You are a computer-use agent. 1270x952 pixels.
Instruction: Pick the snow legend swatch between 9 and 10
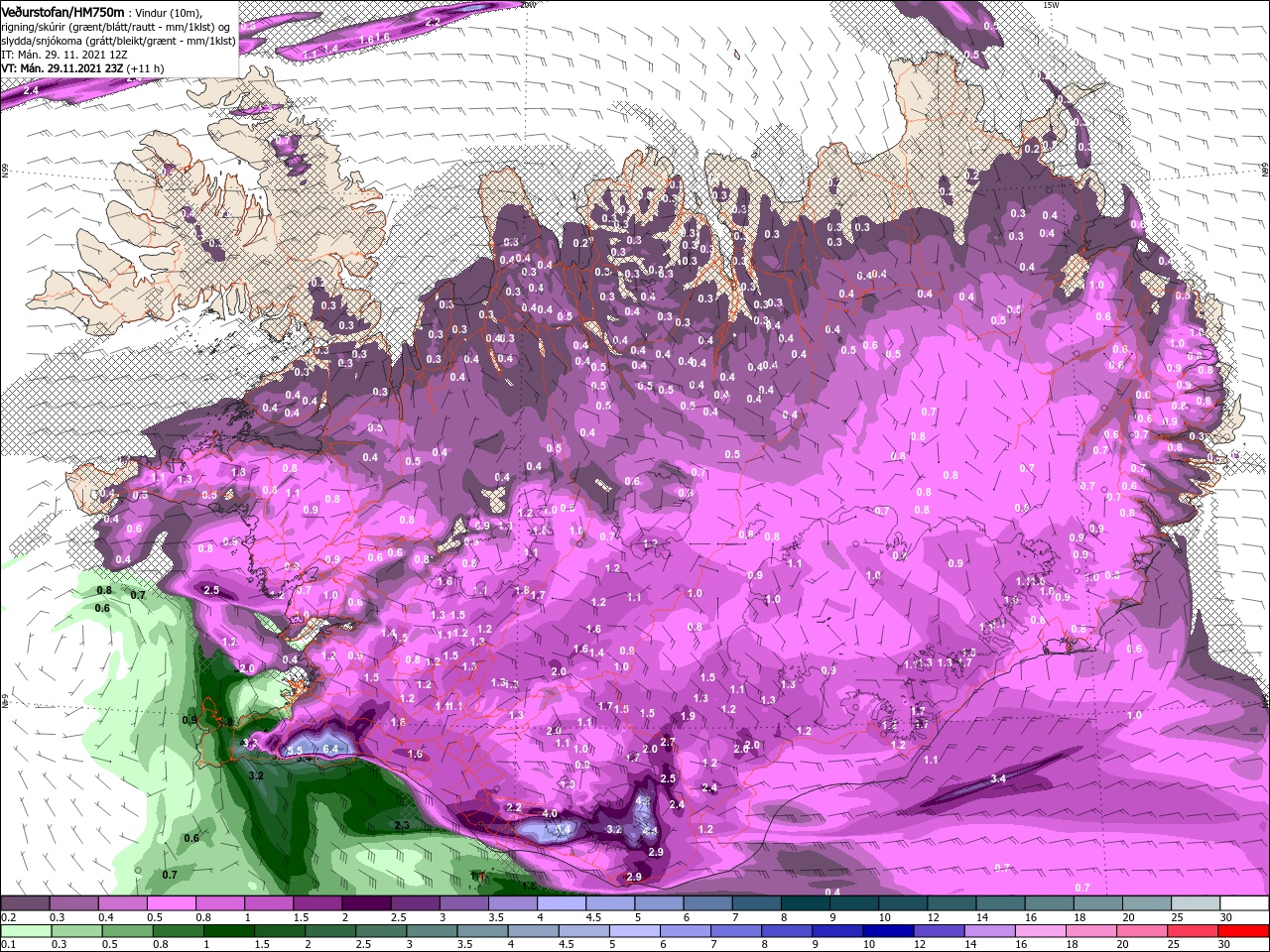tap(854, 903)
